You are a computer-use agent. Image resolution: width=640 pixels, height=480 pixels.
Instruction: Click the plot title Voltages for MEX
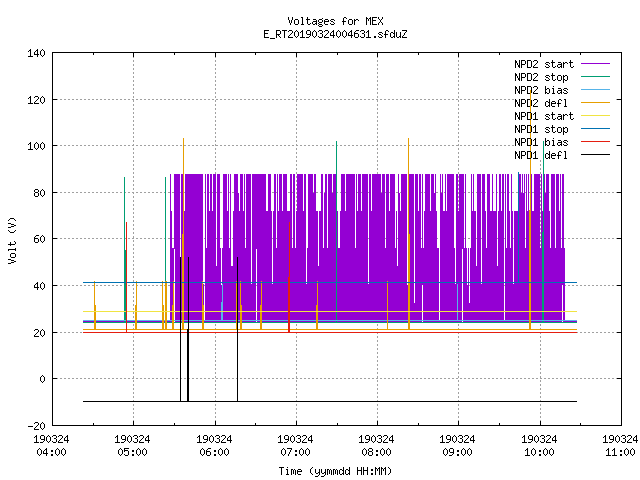335,21
